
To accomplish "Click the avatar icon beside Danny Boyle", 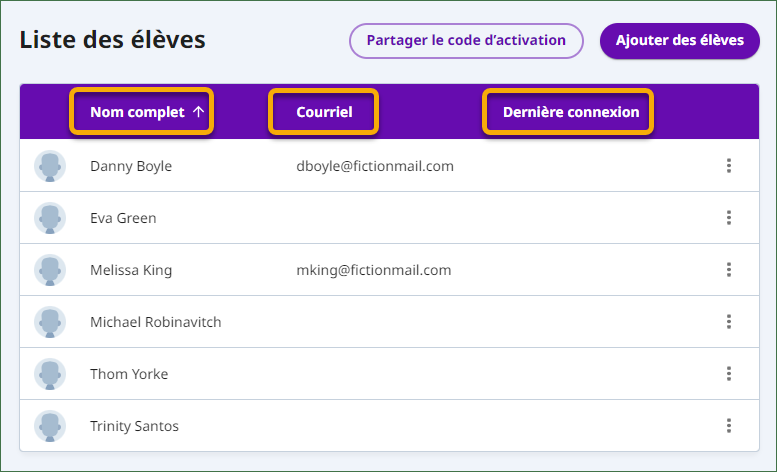I will coord(50,166).
